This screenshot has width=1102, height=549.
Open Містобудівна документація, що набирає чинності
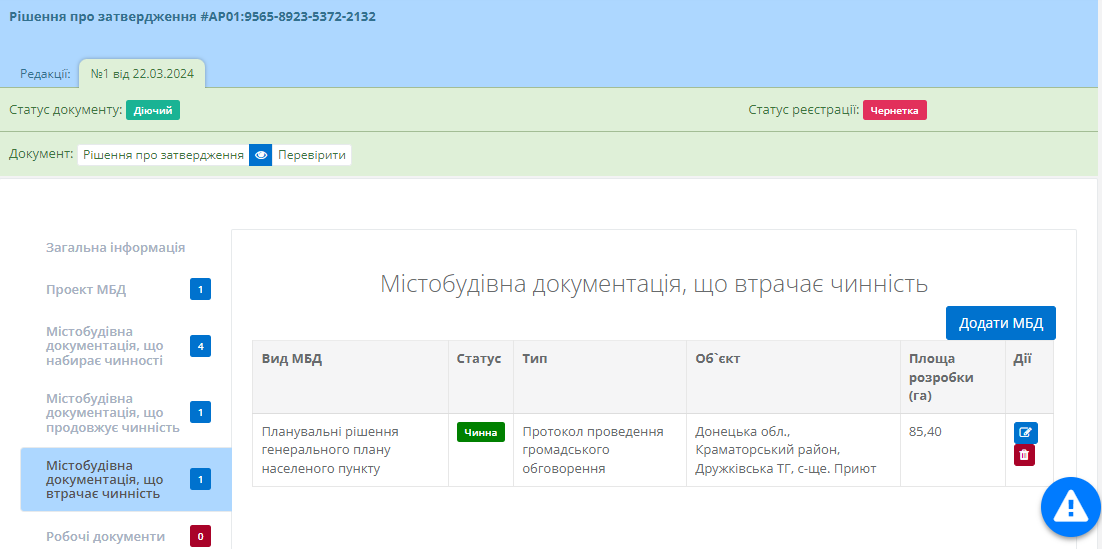(104, 346)
